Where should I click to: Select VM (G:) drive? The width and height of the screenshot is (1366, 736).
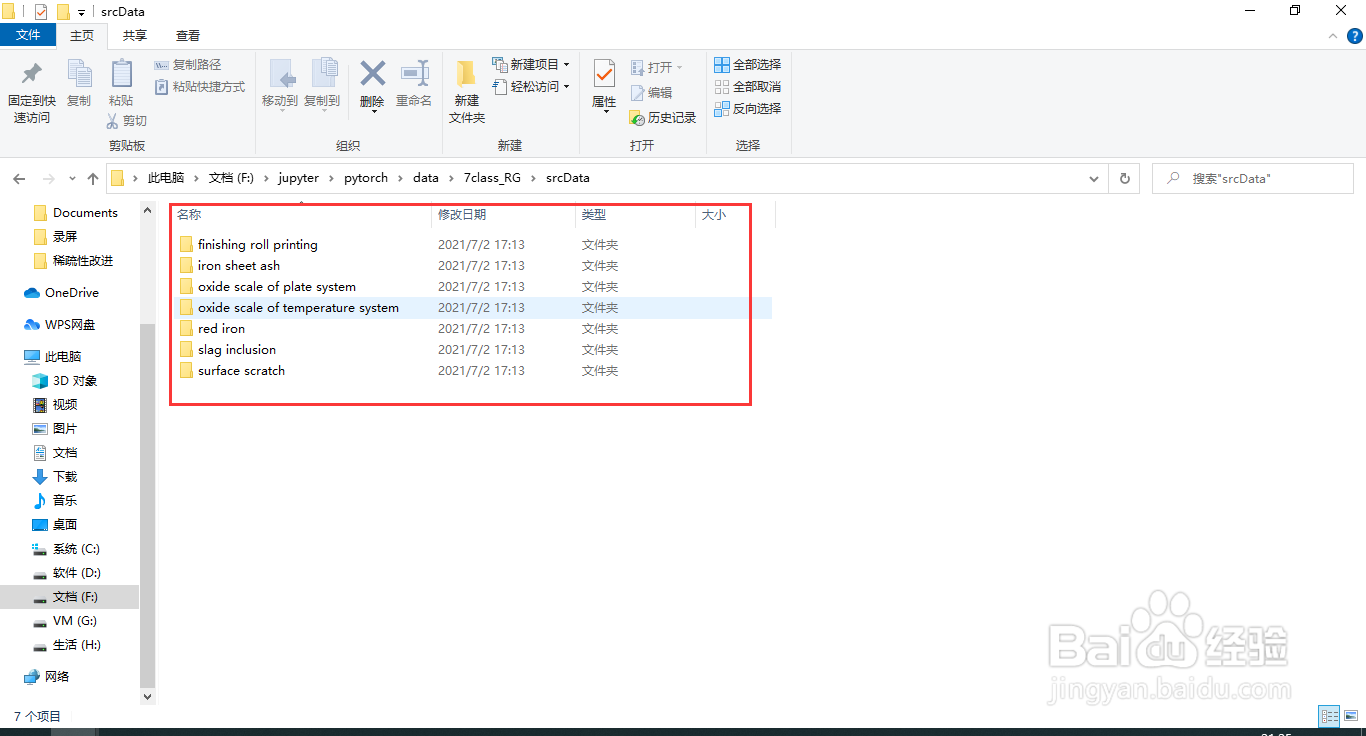point(74,621)
